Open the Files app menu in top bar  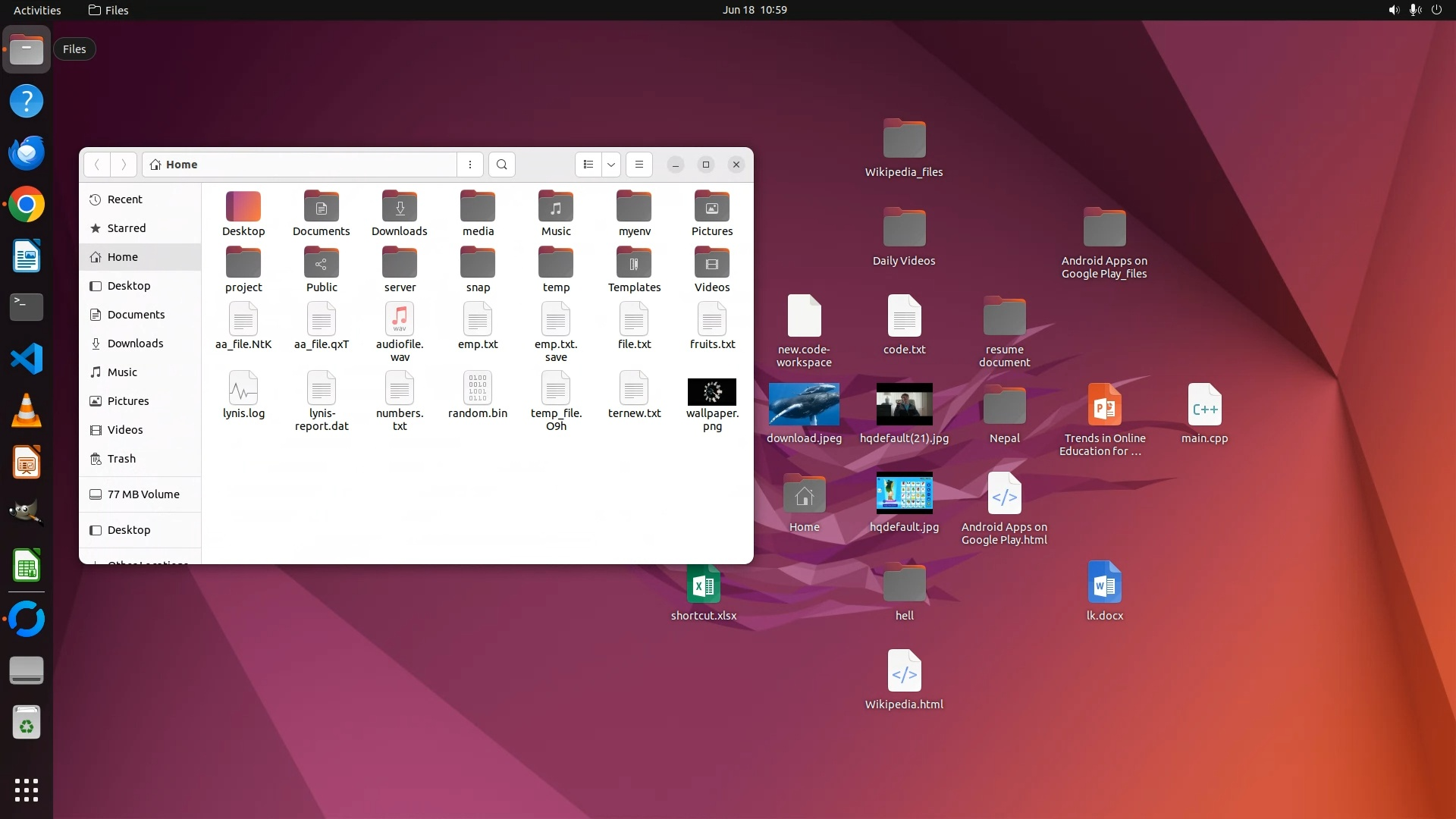(x=108, y=10)
